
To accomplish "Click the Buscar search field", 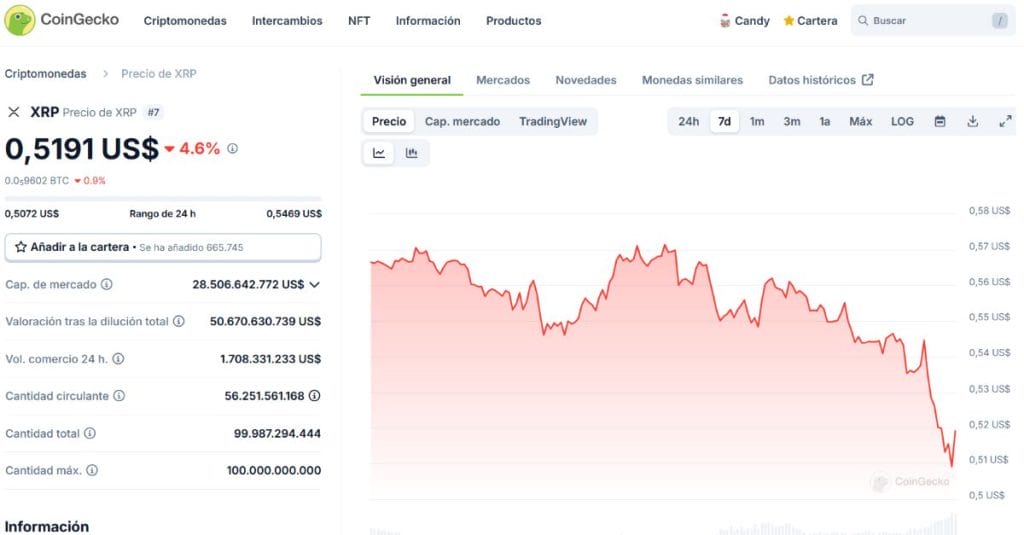I will pyautogui.click(x=933, y=21).
